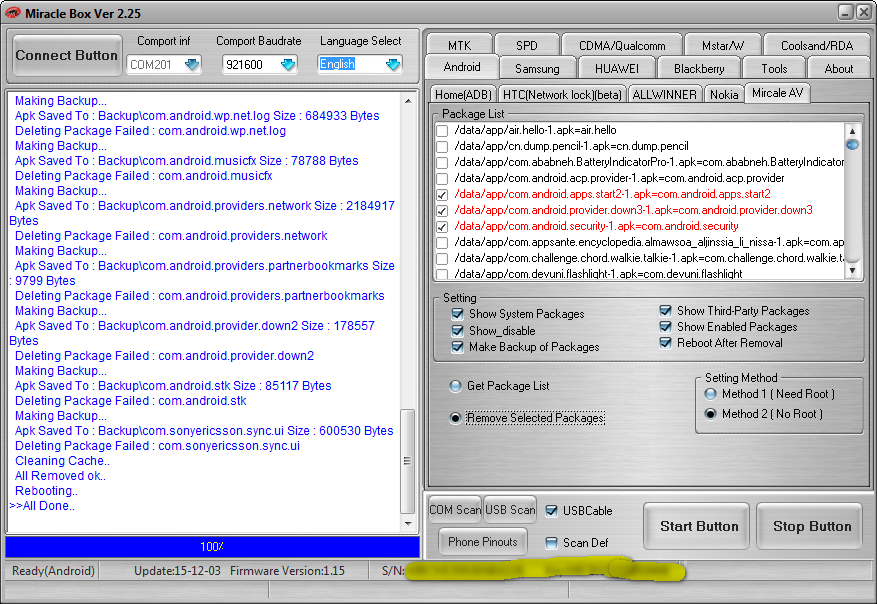Switch to the MTK tab

459,45
